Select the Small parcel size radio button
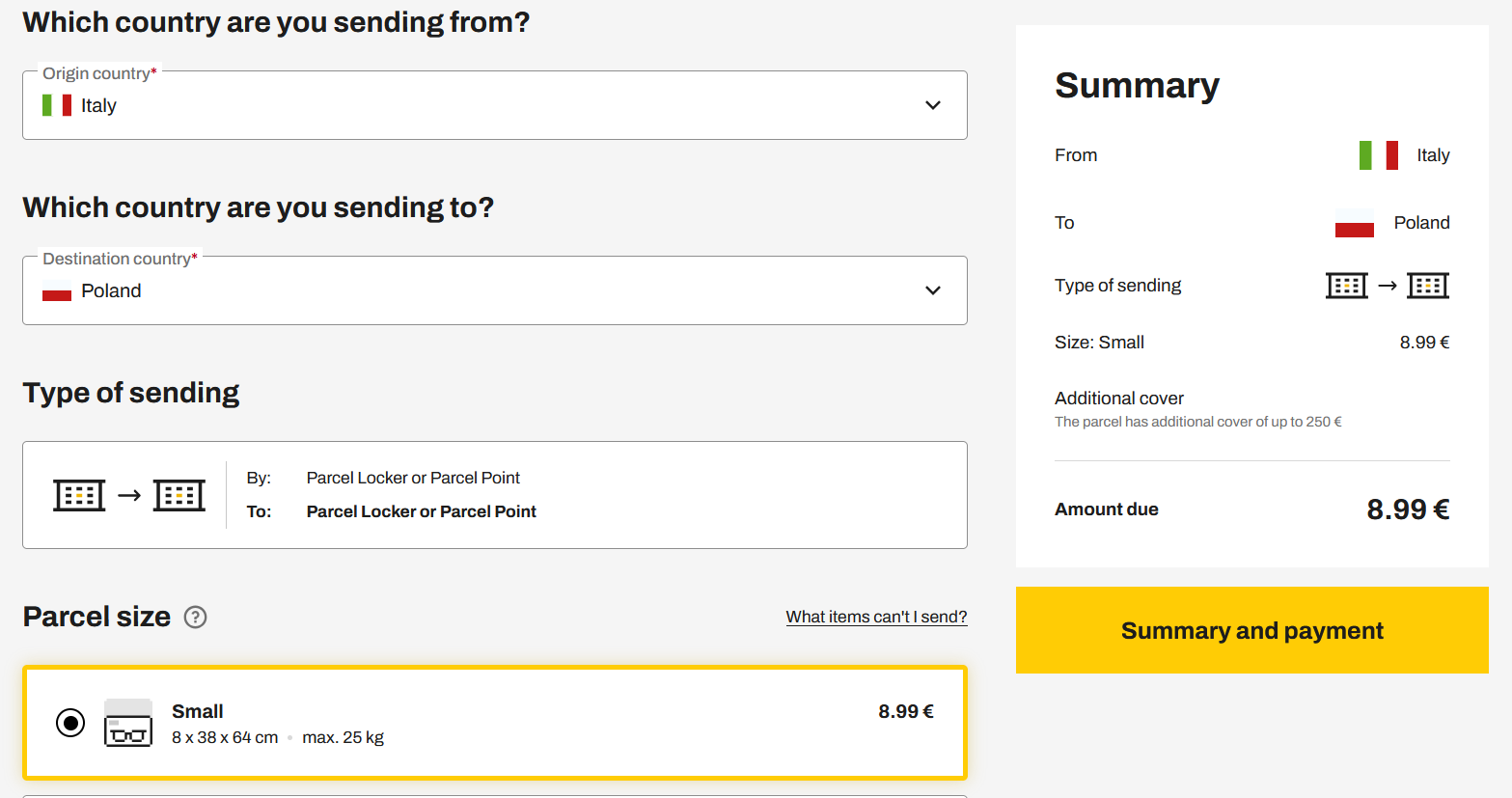1512x798 pixels. [x=70, y=723]
